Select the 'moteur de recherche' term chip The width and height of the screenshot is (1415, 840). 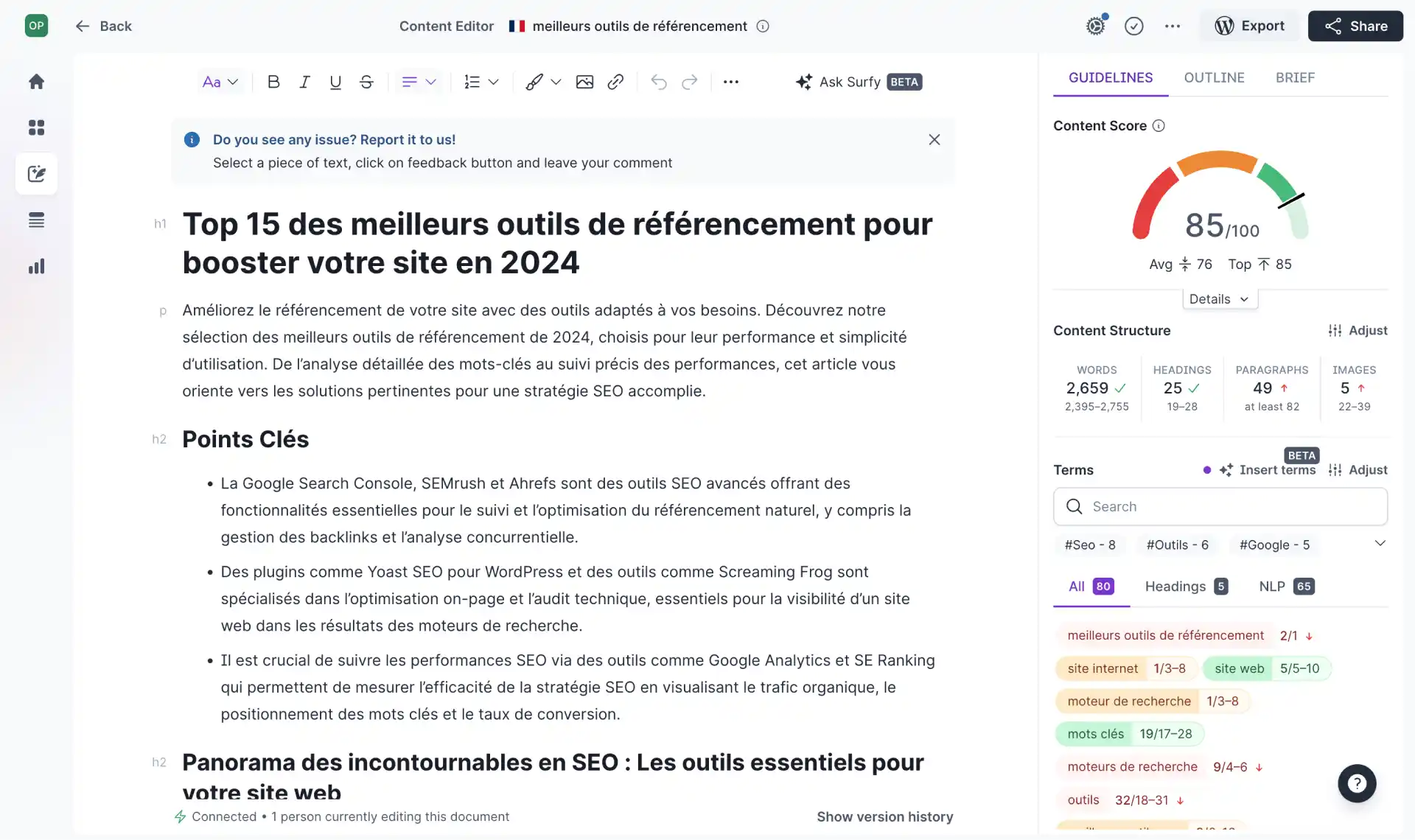pos(1153,701)
